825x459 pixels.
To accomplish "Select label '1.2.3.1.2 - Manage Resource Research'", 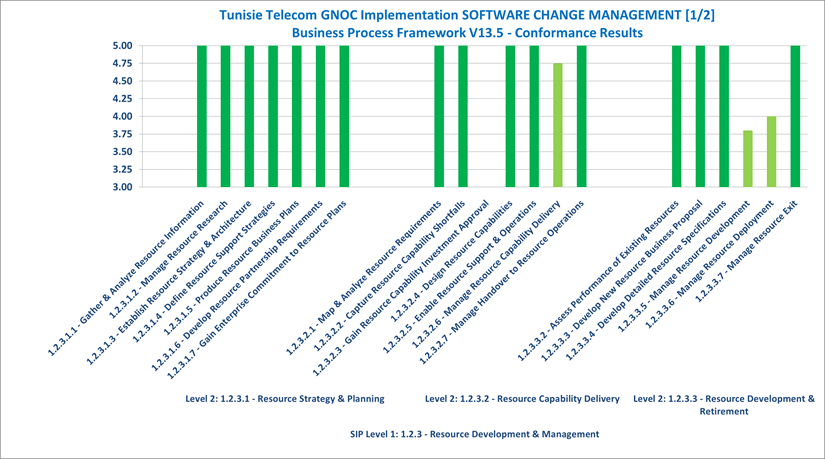I will point(168,260).
